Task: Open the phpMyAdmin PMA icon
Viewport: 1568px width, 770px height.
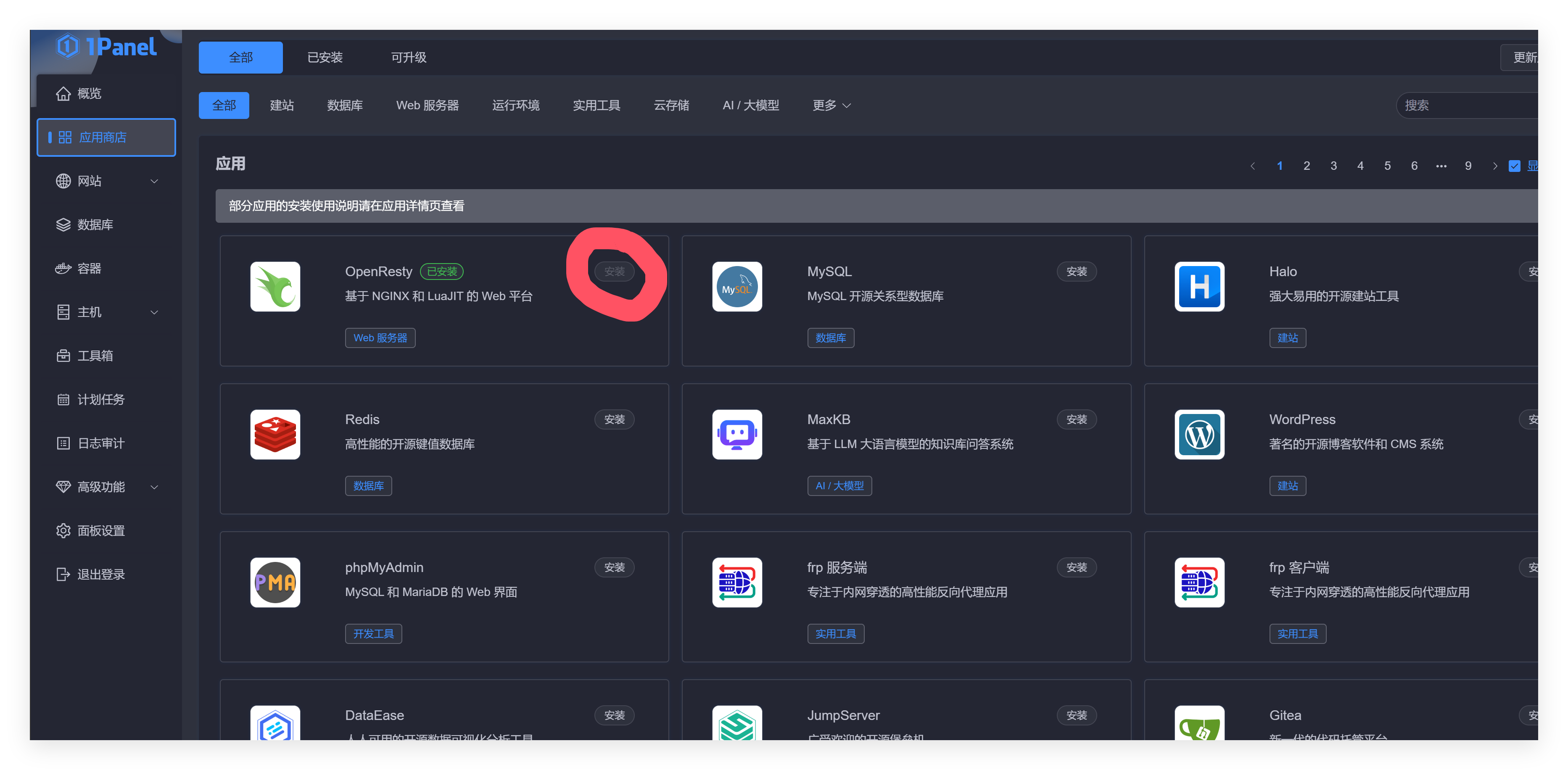Action: pyautogui.click(x=275, y=583)
